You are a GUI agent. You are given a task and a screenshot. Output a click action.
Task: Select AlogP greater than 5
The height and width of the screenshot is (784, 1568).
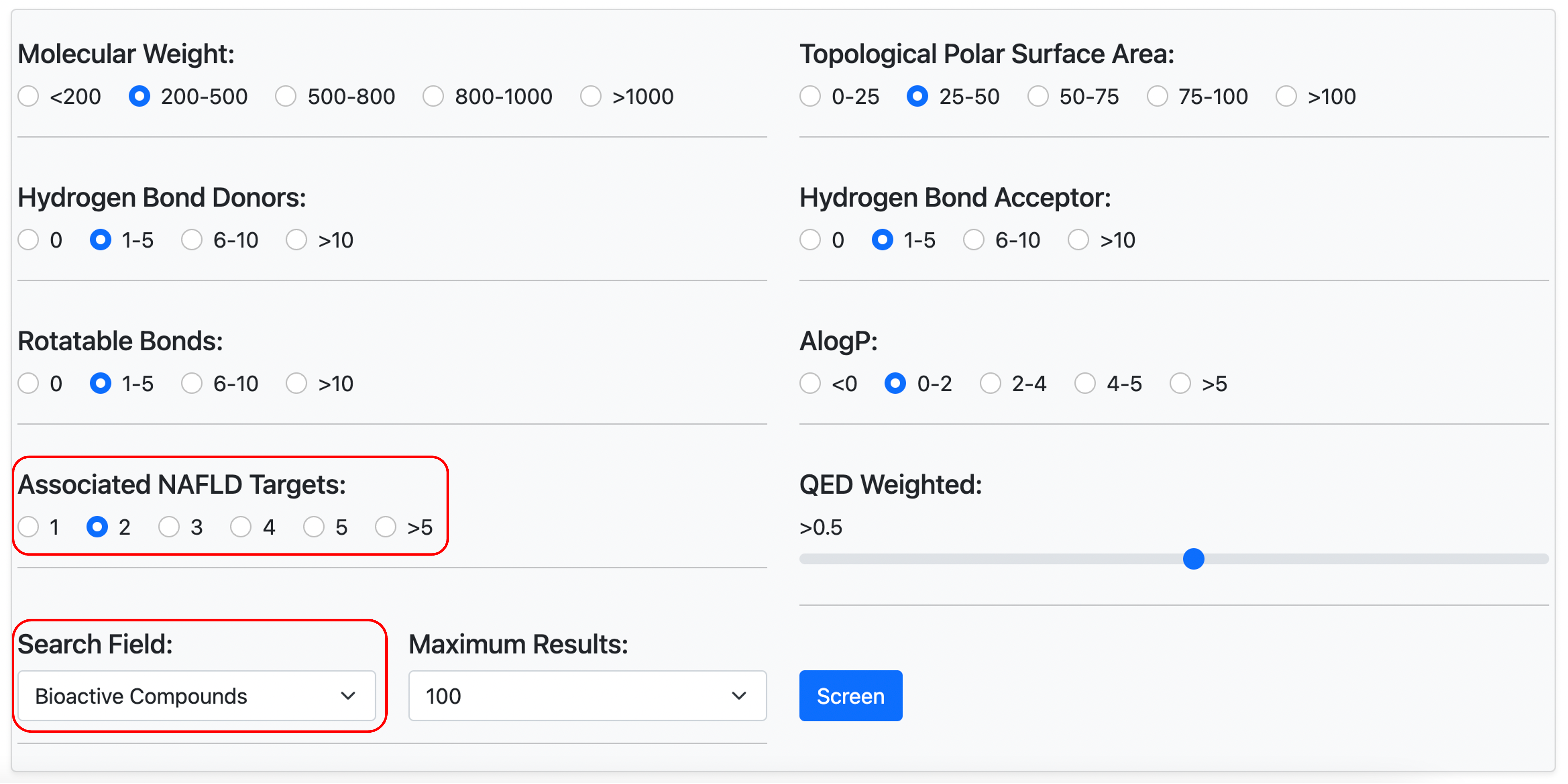(1180, 383)
